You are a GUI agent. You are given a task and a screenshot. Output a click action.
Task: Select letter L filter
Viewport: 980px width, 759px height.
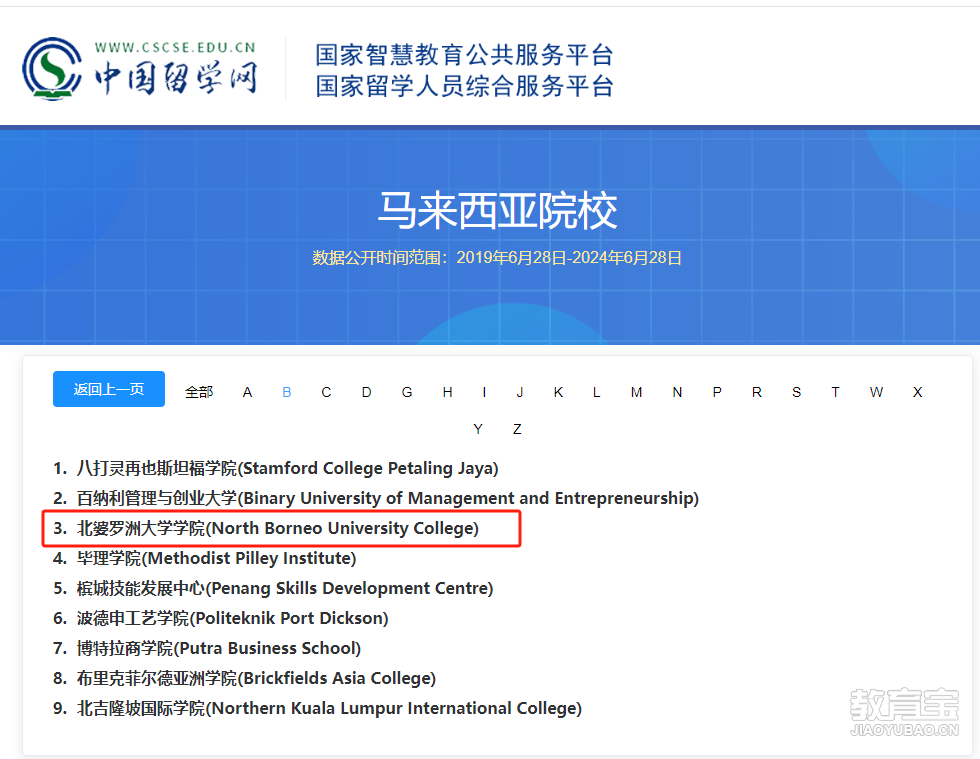point(597,392)
